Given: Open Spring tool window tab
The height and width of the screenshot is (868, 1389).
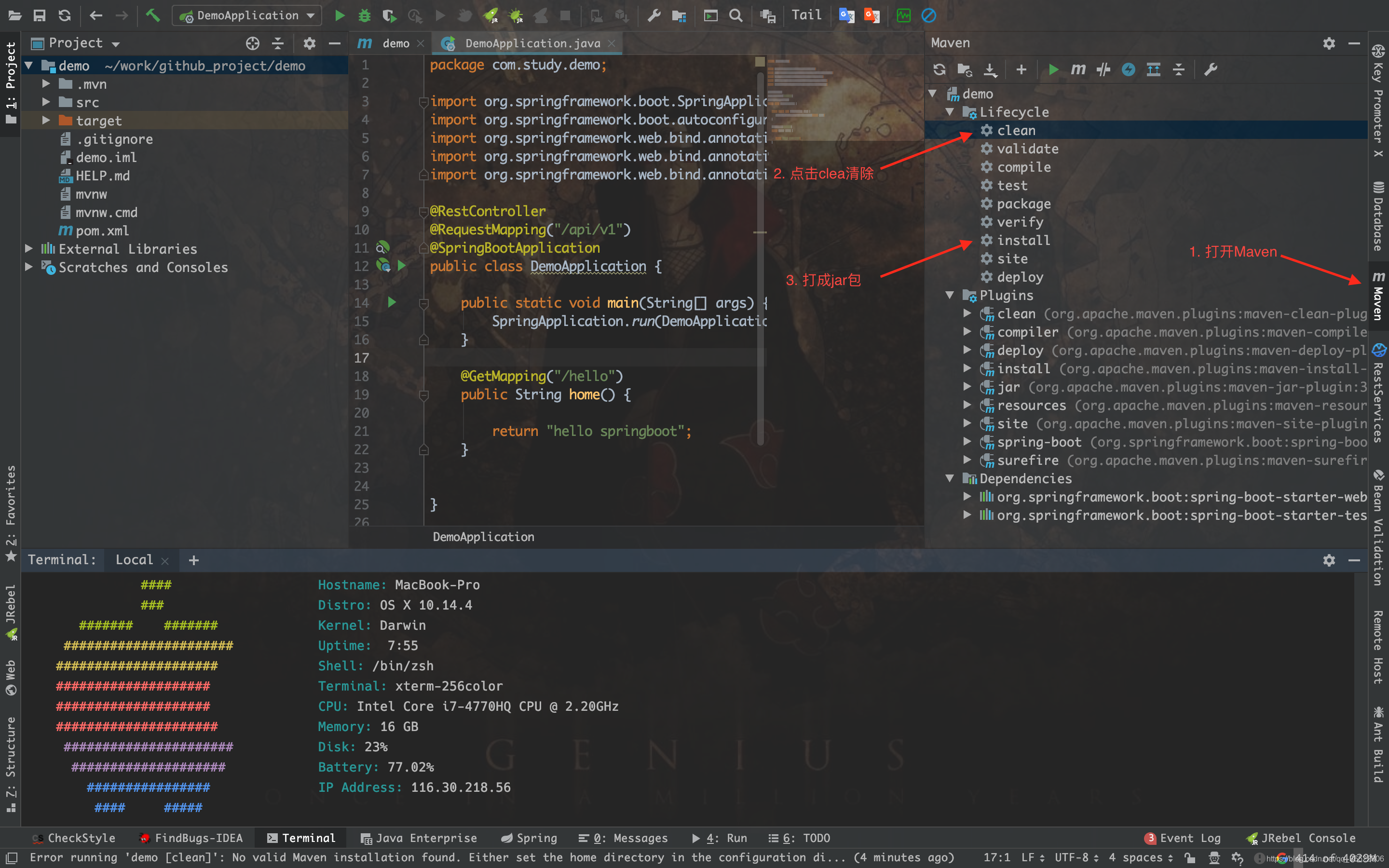Looking at the screenshot, I should point(529,838).
